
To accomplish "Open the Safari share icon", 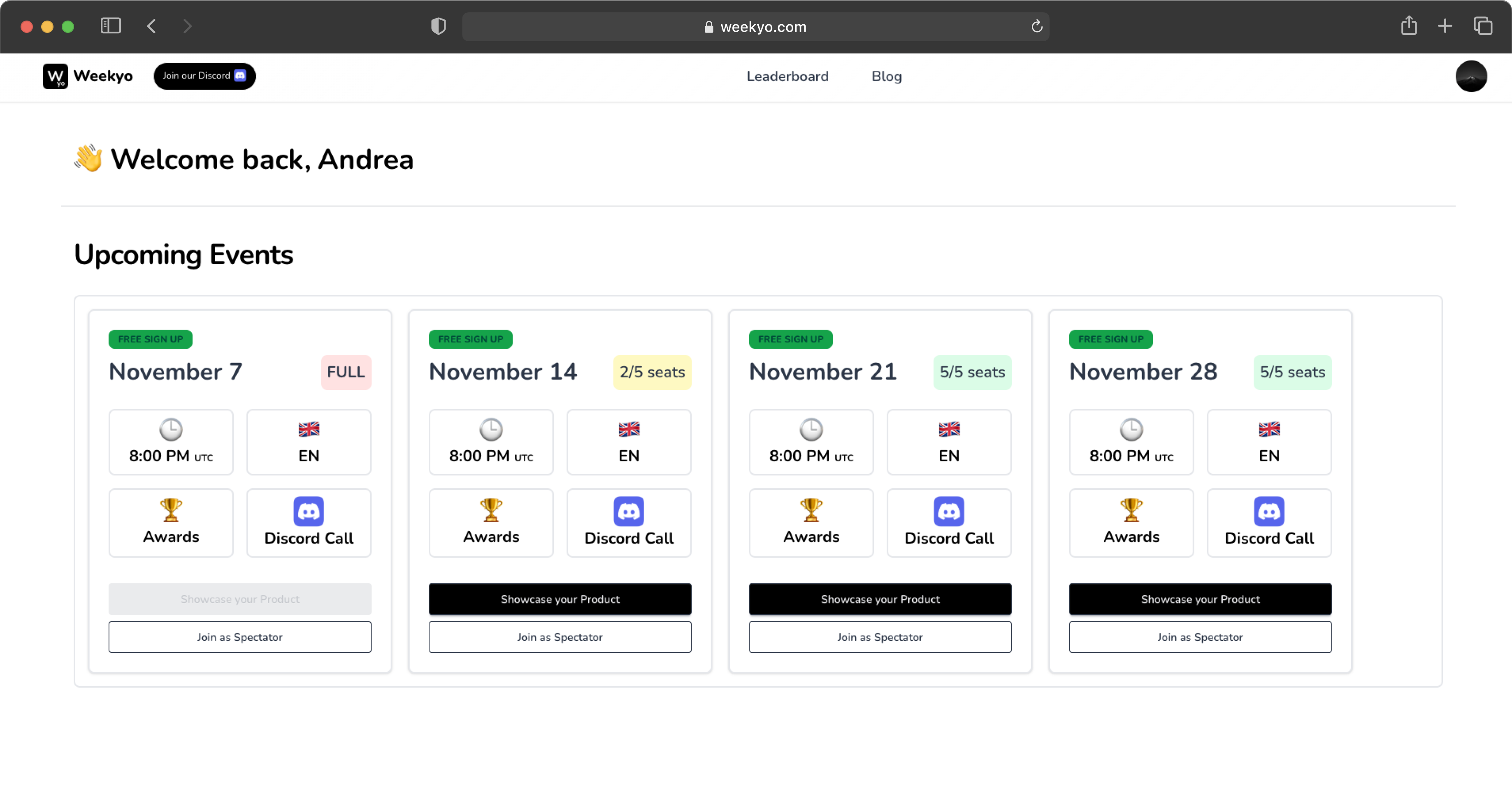I will [x=1409, y=26].
